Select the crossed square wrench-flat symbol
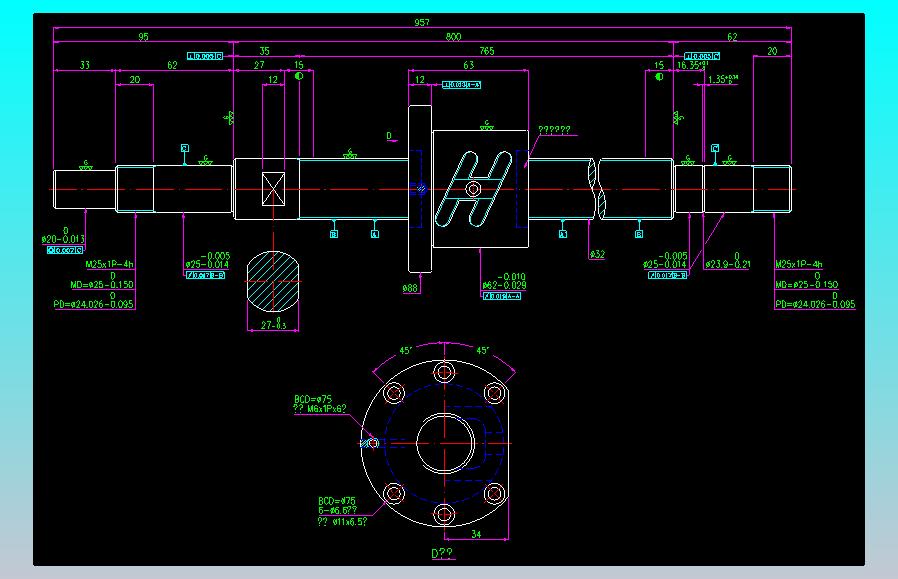The image size is (898, 579). 273,189
